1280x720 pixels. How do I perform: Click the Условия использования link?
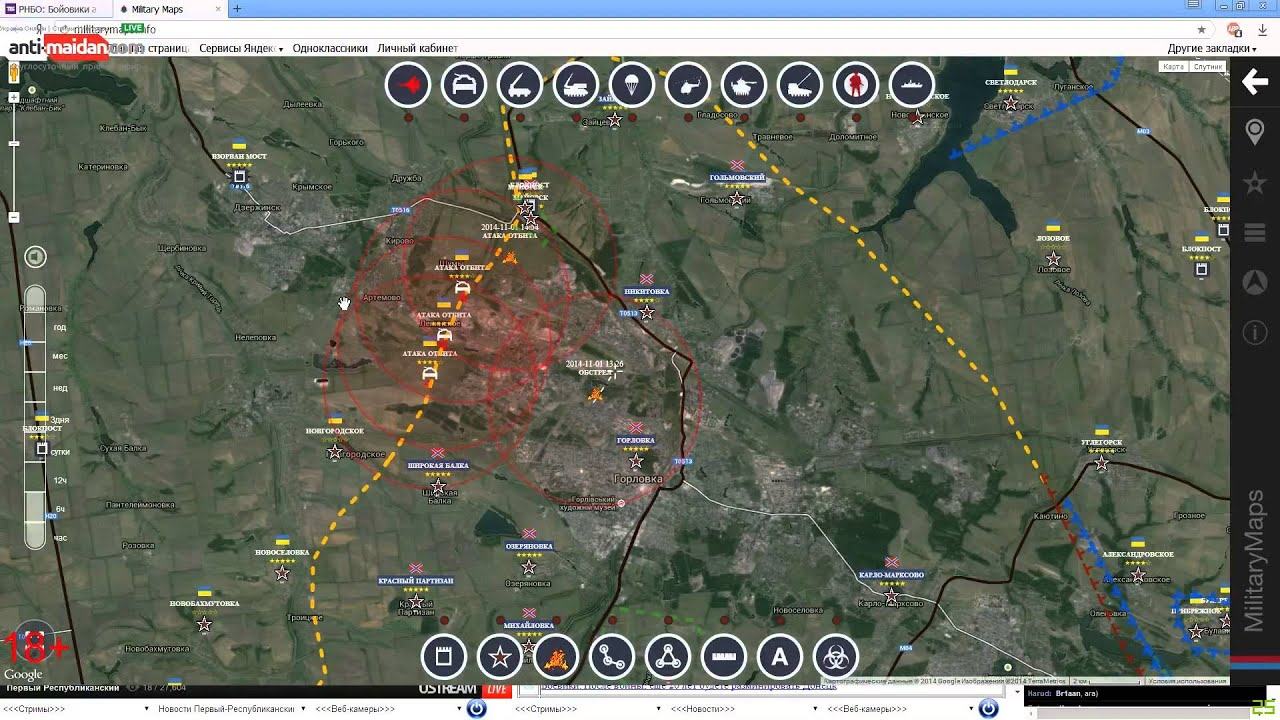click(1187, 681)
